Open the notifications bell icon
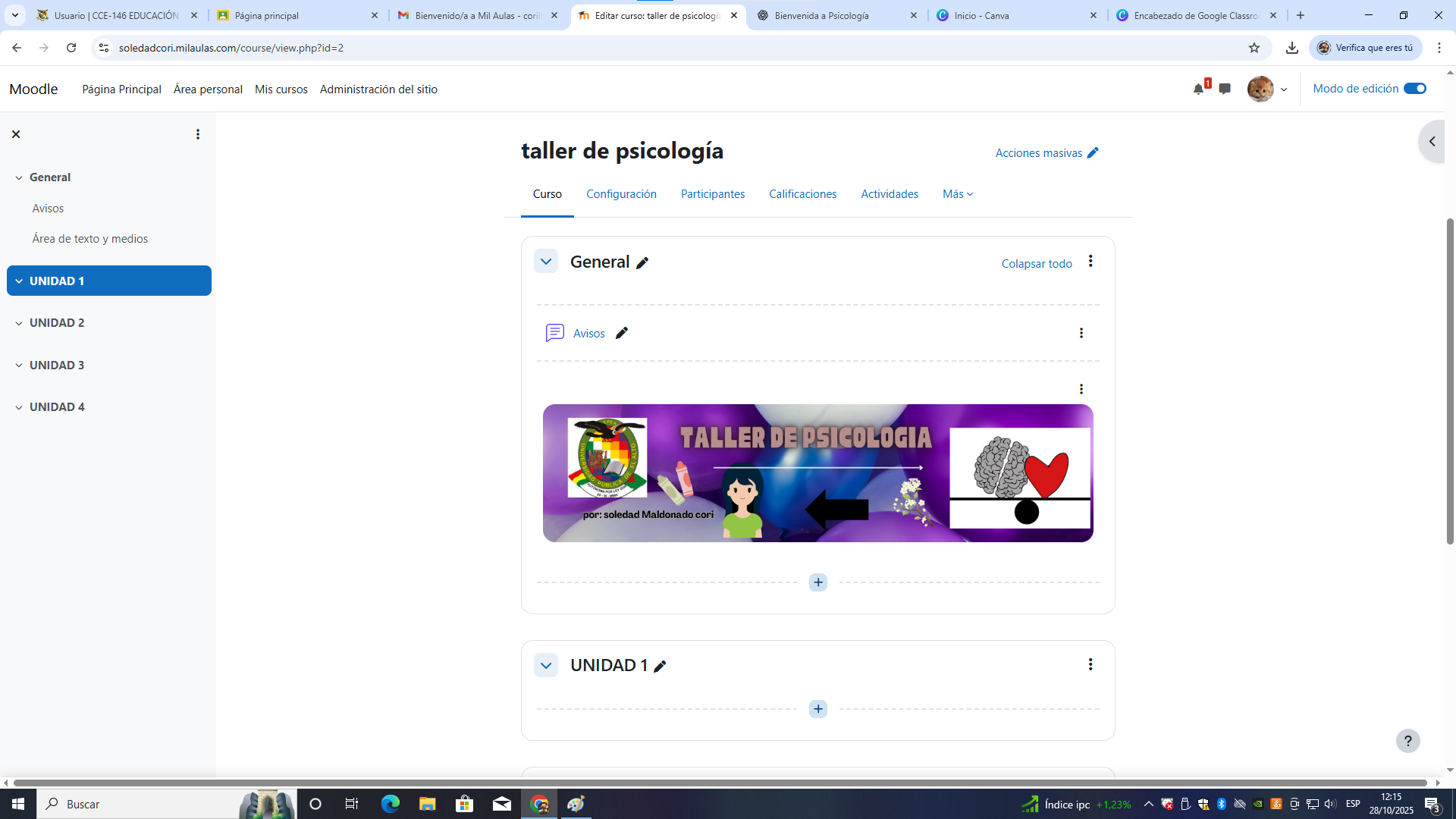Viewport: 1456px width, 819px height. click(1198, 89)
